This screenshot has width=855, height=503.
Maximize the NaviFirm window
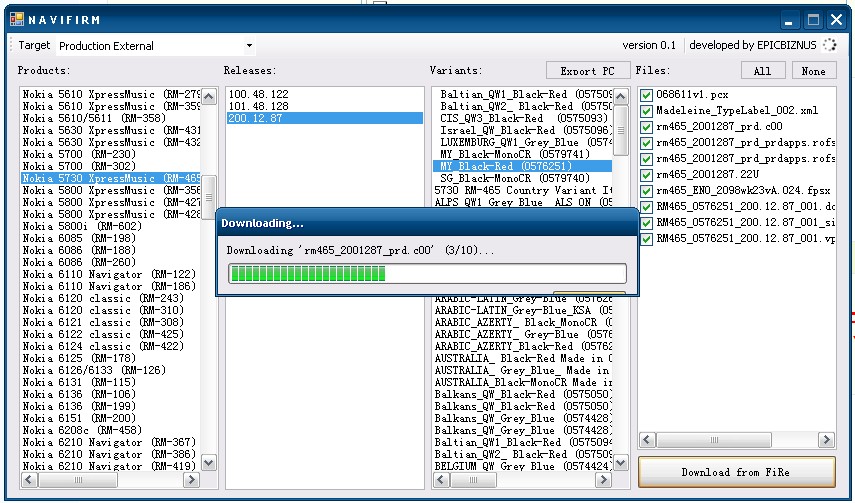[x=813, y=21]
